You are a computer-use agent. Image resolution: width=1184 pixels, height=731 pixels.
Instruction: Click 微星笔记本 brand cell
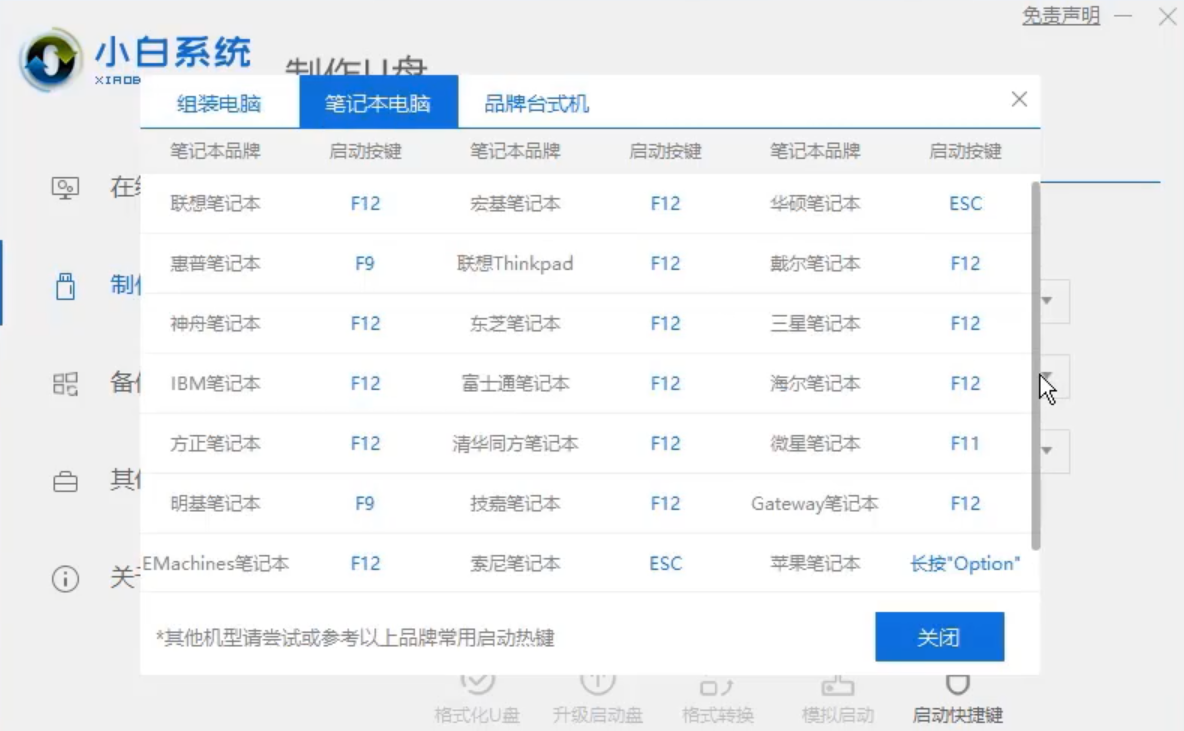coord(815,443)
